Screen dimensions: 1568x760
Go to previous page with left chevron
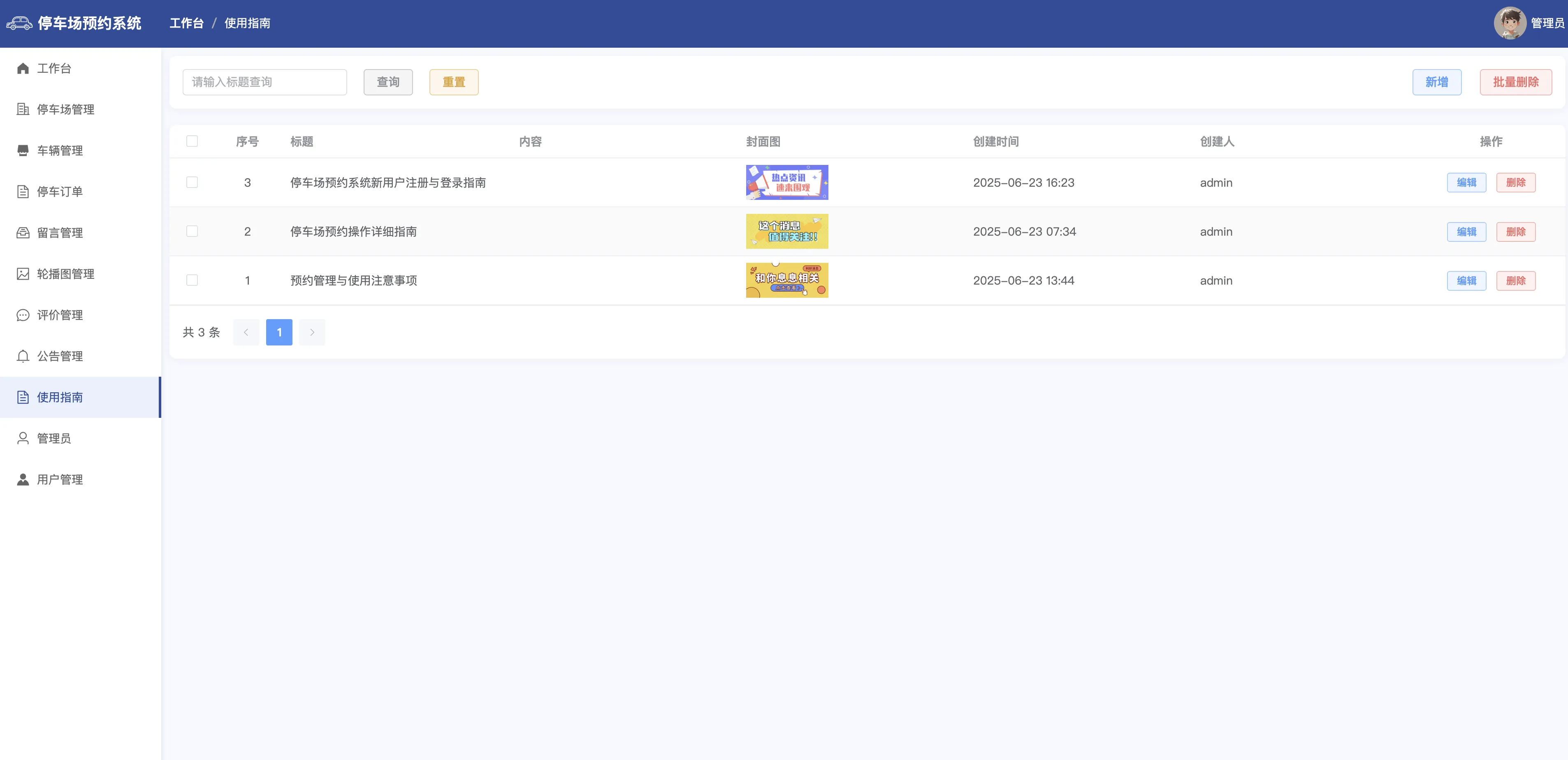(x=246, y=332)
